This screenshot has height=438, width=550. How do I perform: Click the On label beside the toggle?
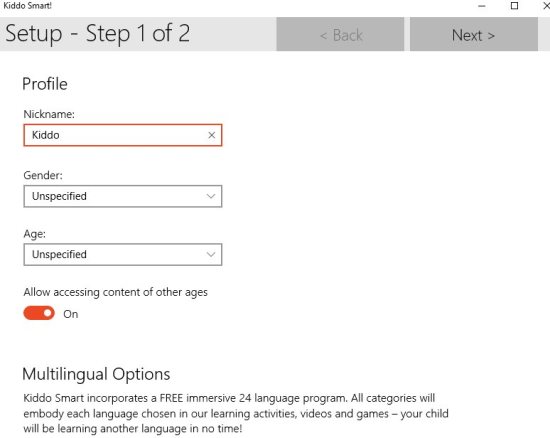click(x=71, y=314)
